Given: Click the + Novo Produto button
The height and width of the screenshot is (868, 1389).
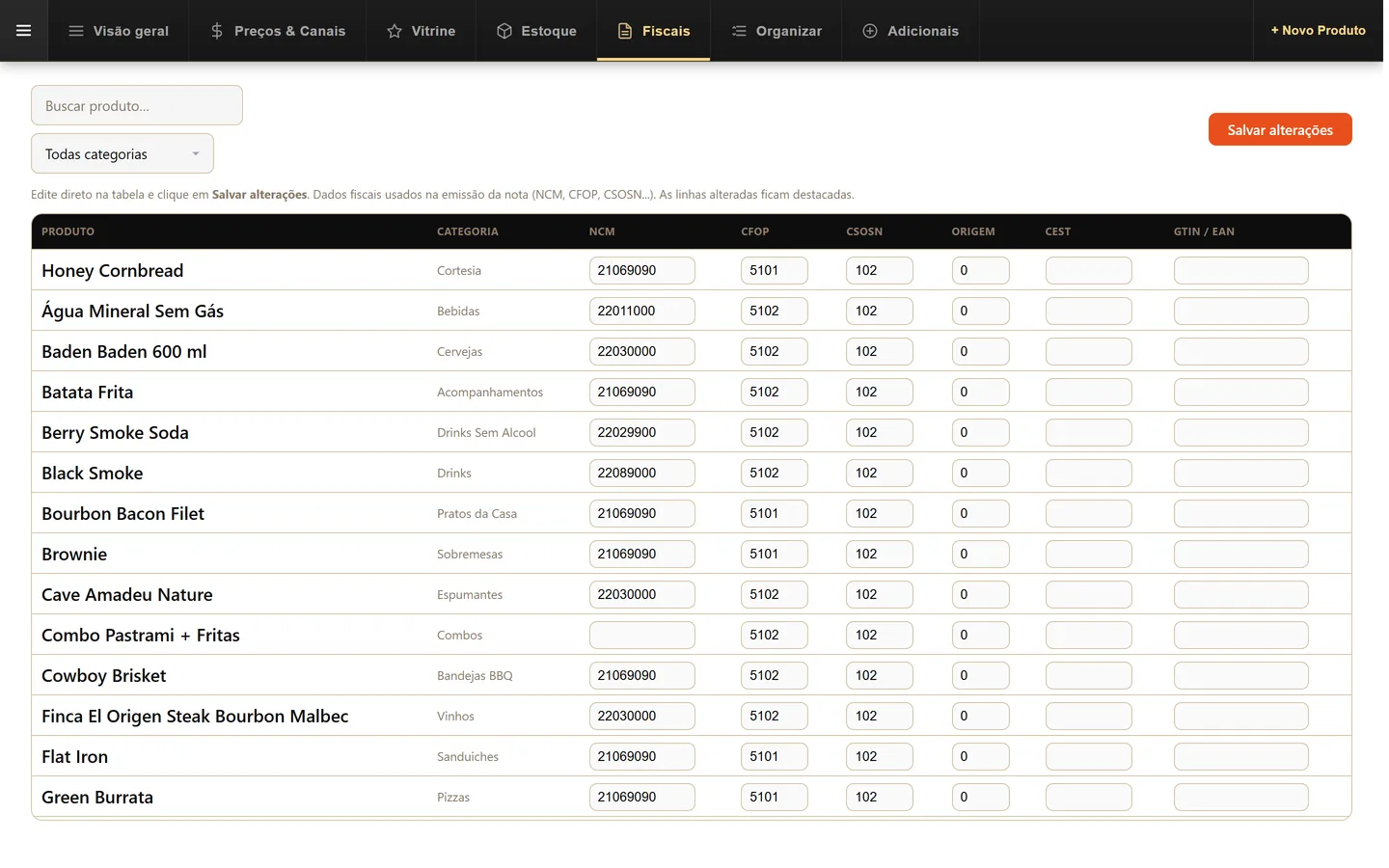Looking at the screenshot, I should click(1318, 31).
